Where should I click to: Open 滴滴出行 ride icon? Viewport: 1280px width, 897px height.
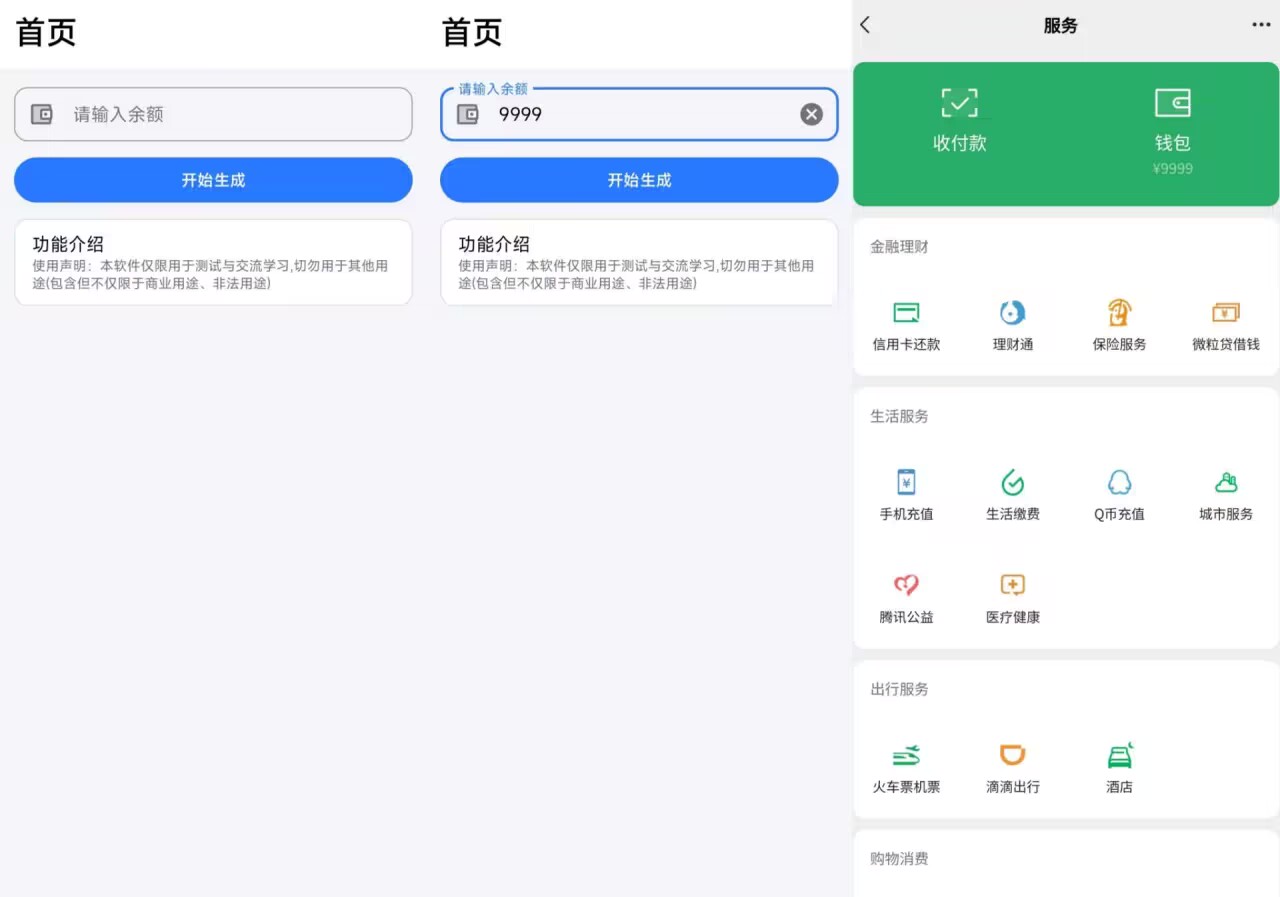click(1013, 755)
